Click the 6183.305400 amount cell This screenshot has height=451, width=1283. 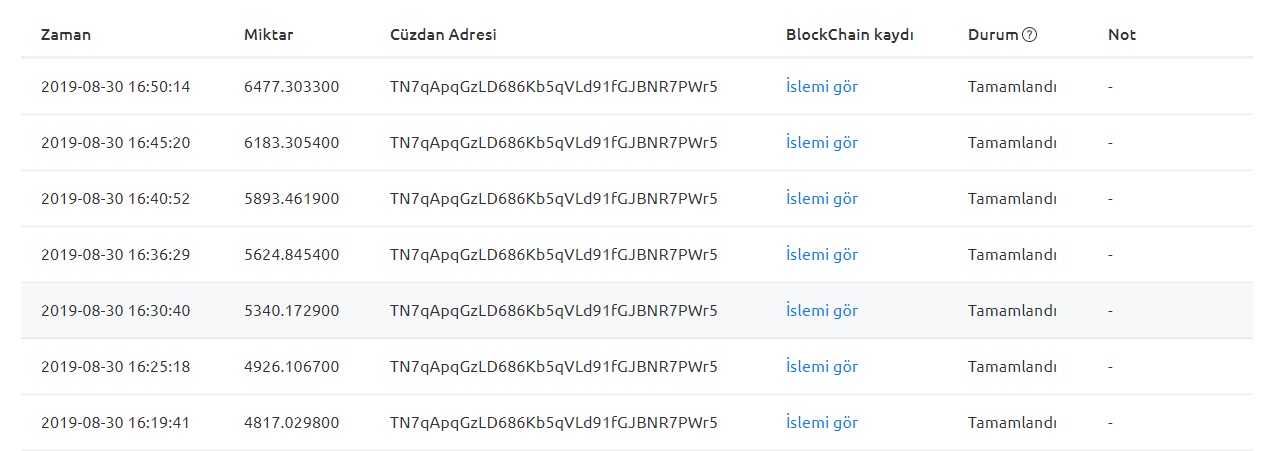(x=291, y=143)
